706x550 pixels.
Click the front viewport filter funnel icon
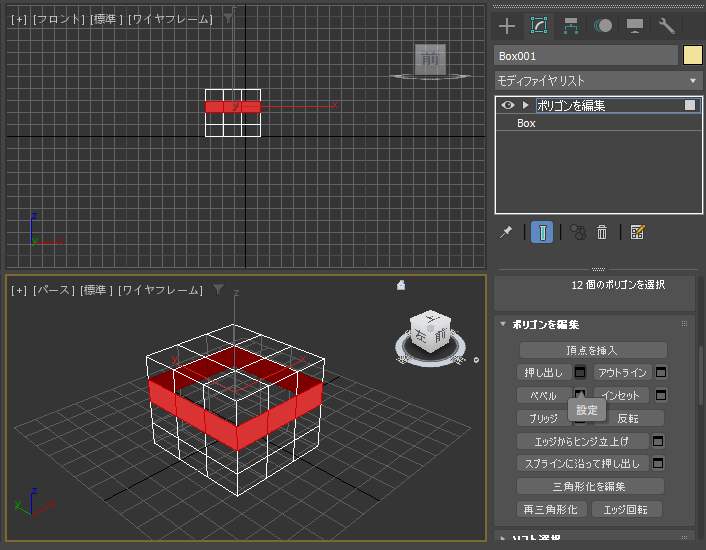coord(229,19)
